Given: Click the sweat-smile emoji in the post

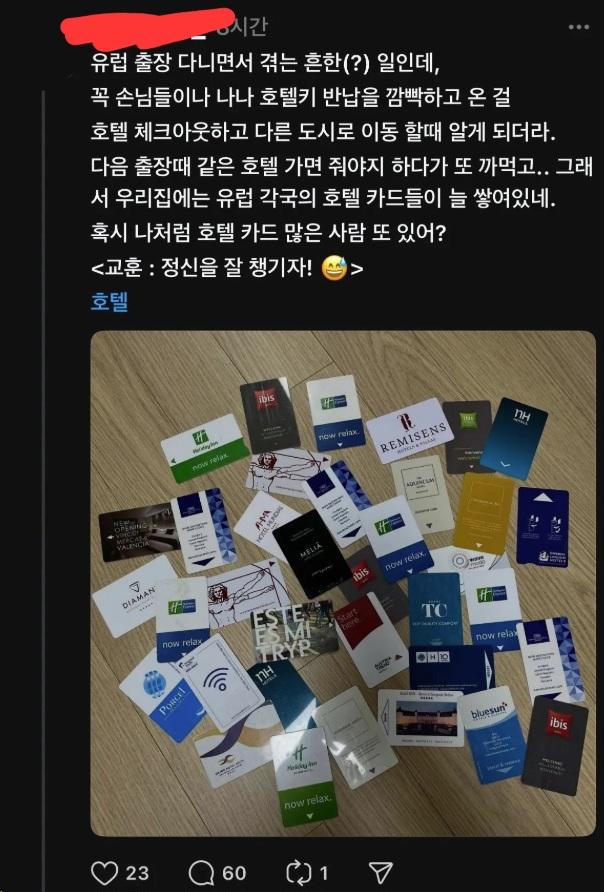Looking at the screenshot, I should coord(334,268).
